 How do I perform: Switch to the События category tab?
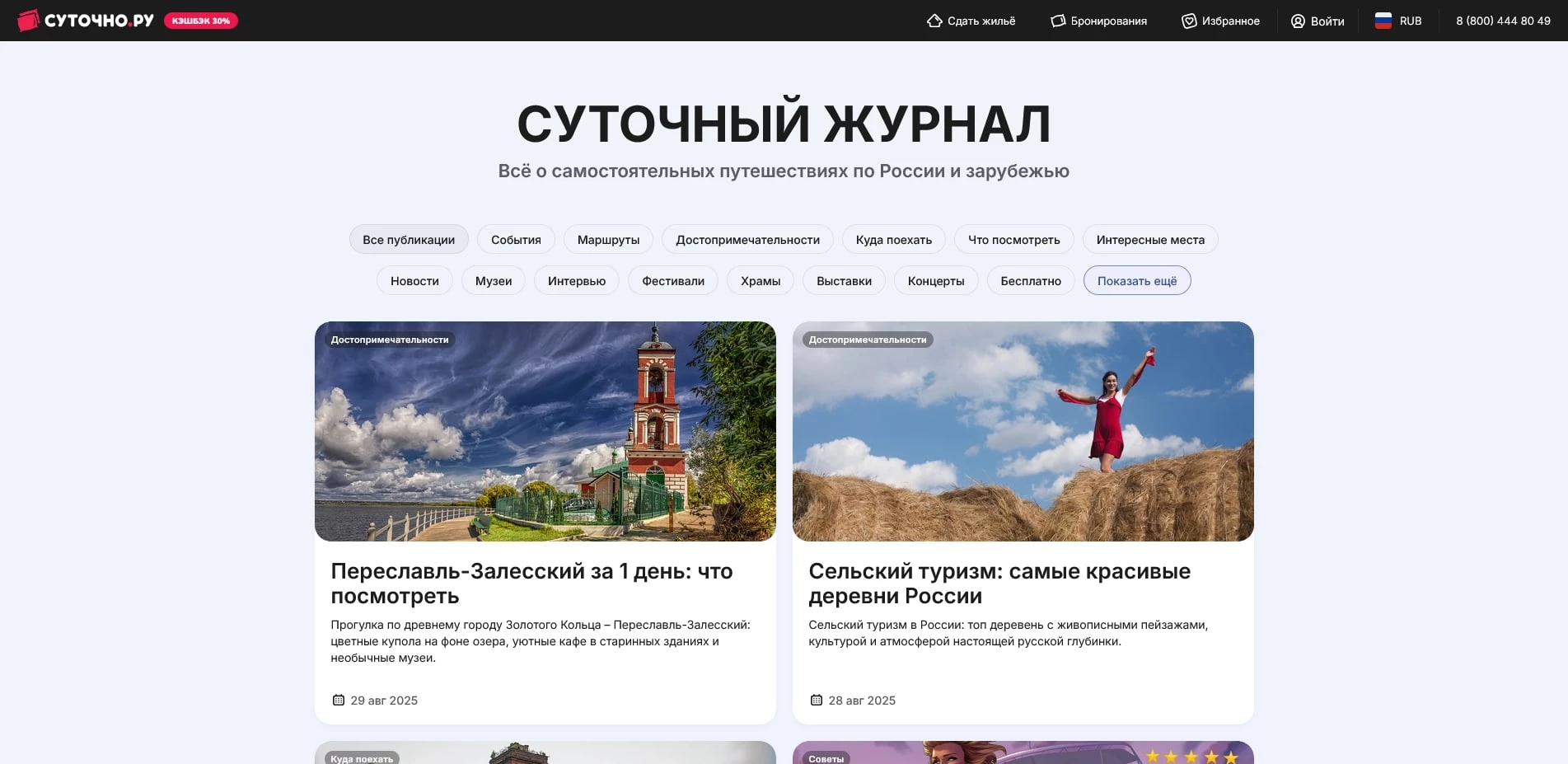[516, 239]
